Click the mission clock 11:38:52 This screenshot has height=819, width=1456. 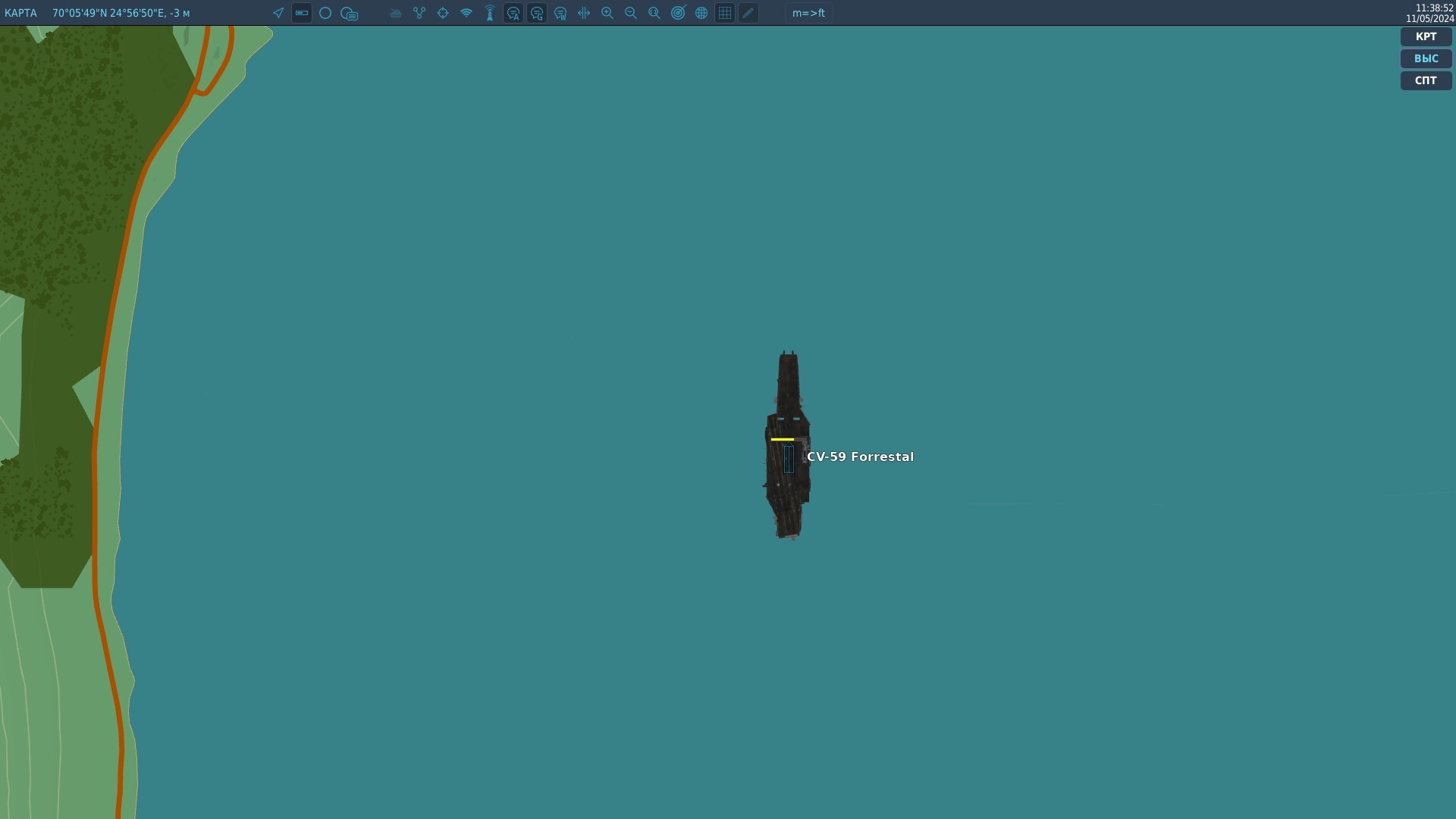click(1435, 8)
